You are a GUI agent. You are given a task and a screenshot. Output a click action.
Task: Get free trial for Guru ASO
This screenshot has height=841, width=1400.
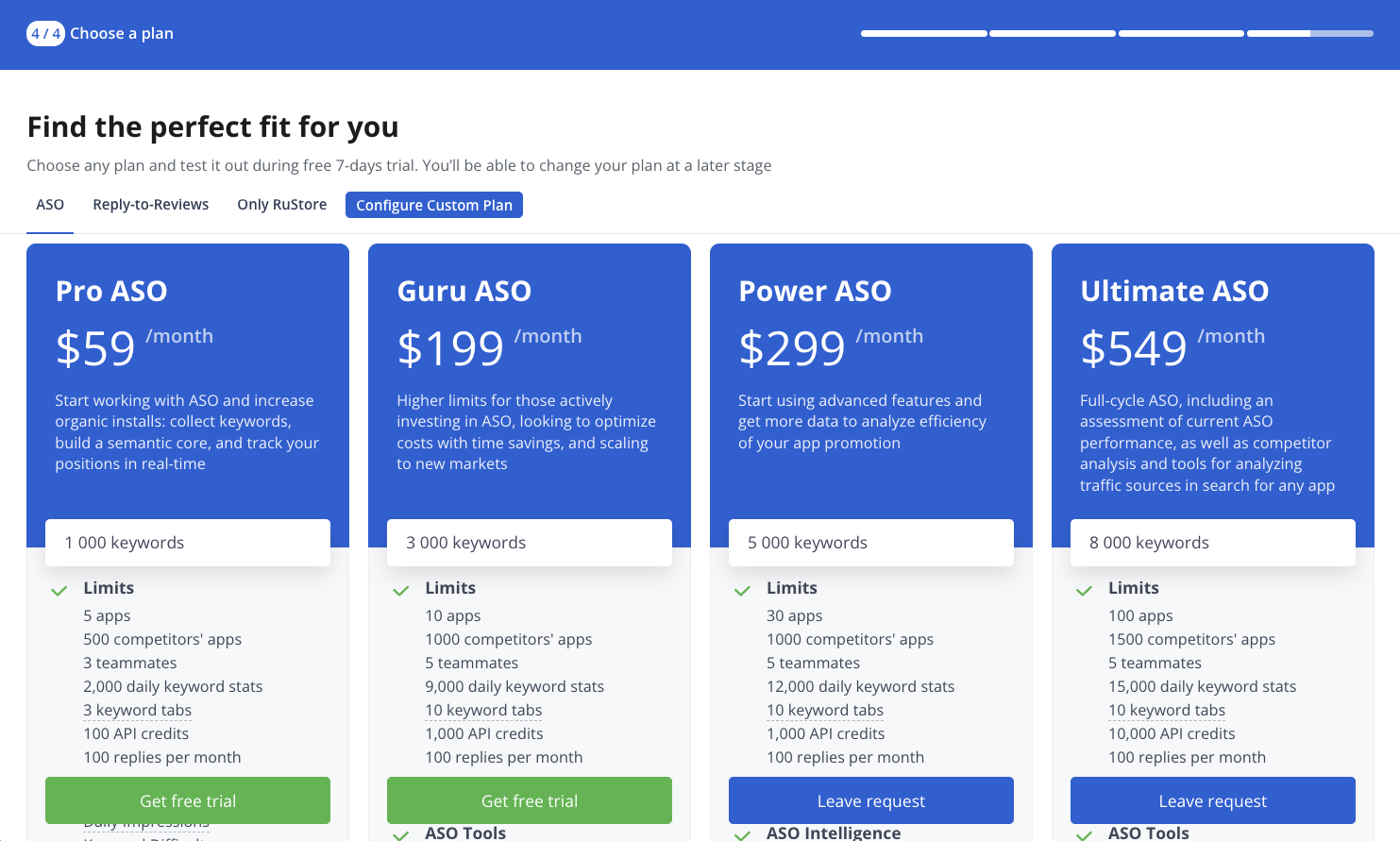point(530,800)
